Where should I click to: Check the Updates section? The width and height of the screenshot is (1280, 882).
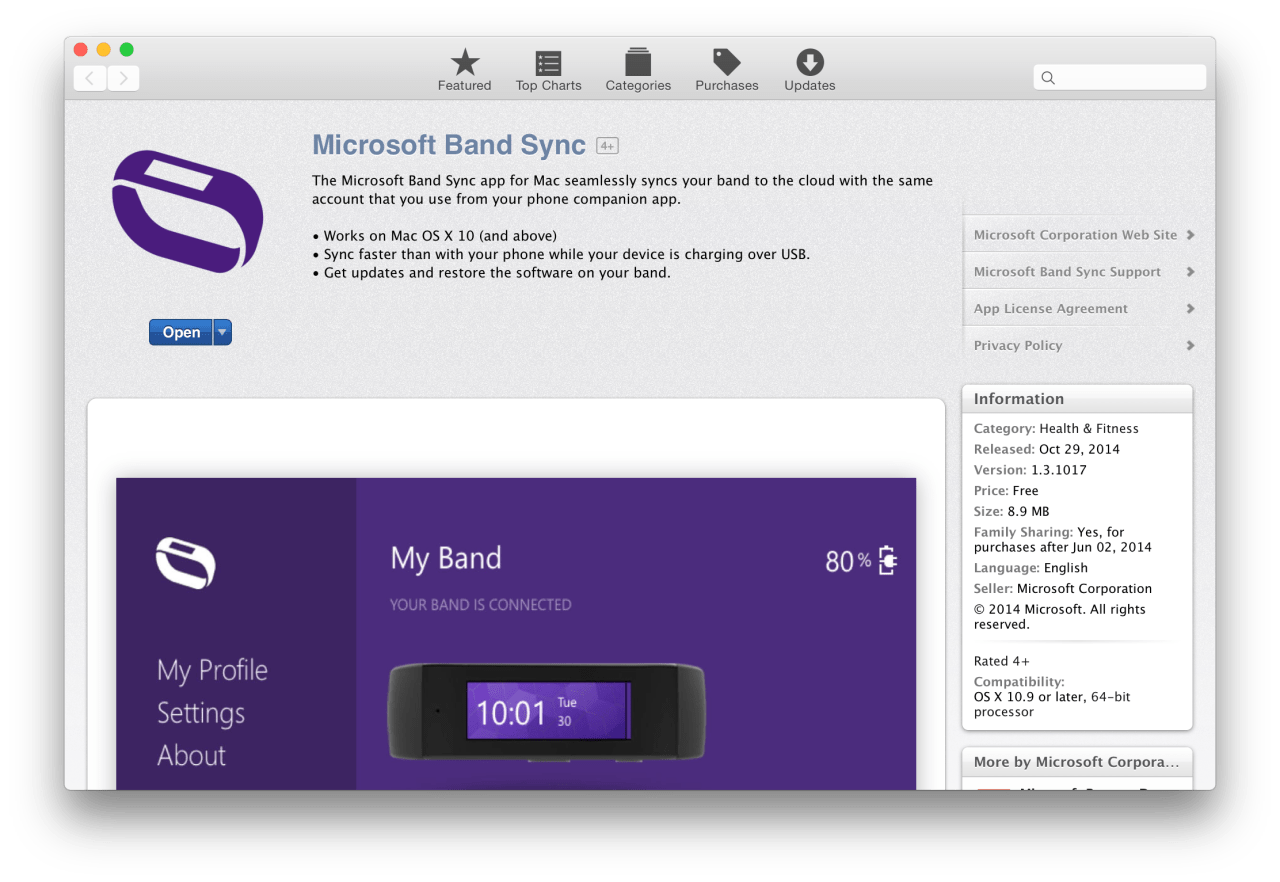pos(810,70)
